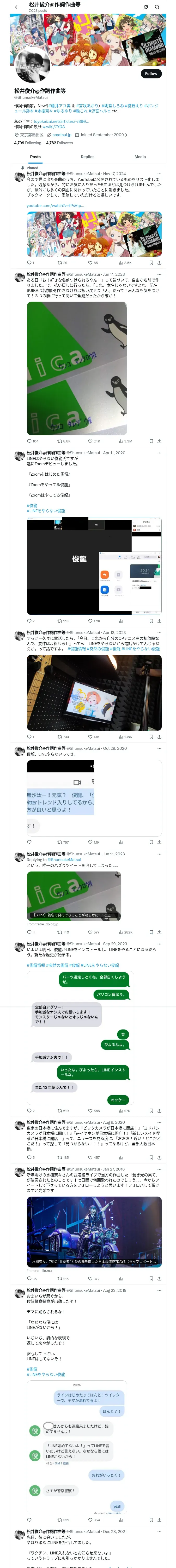Screen dimensions: 176x1568
Task: Switch to the Replies tab
Action: click(x=87, y=157)
